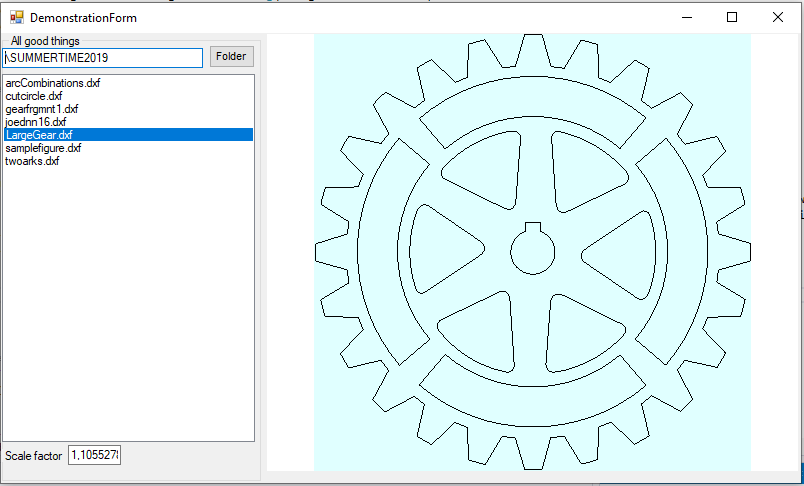Select the highlighted LargeGear.dxf entry
The image size is (804, 486).
coord(128,135)
